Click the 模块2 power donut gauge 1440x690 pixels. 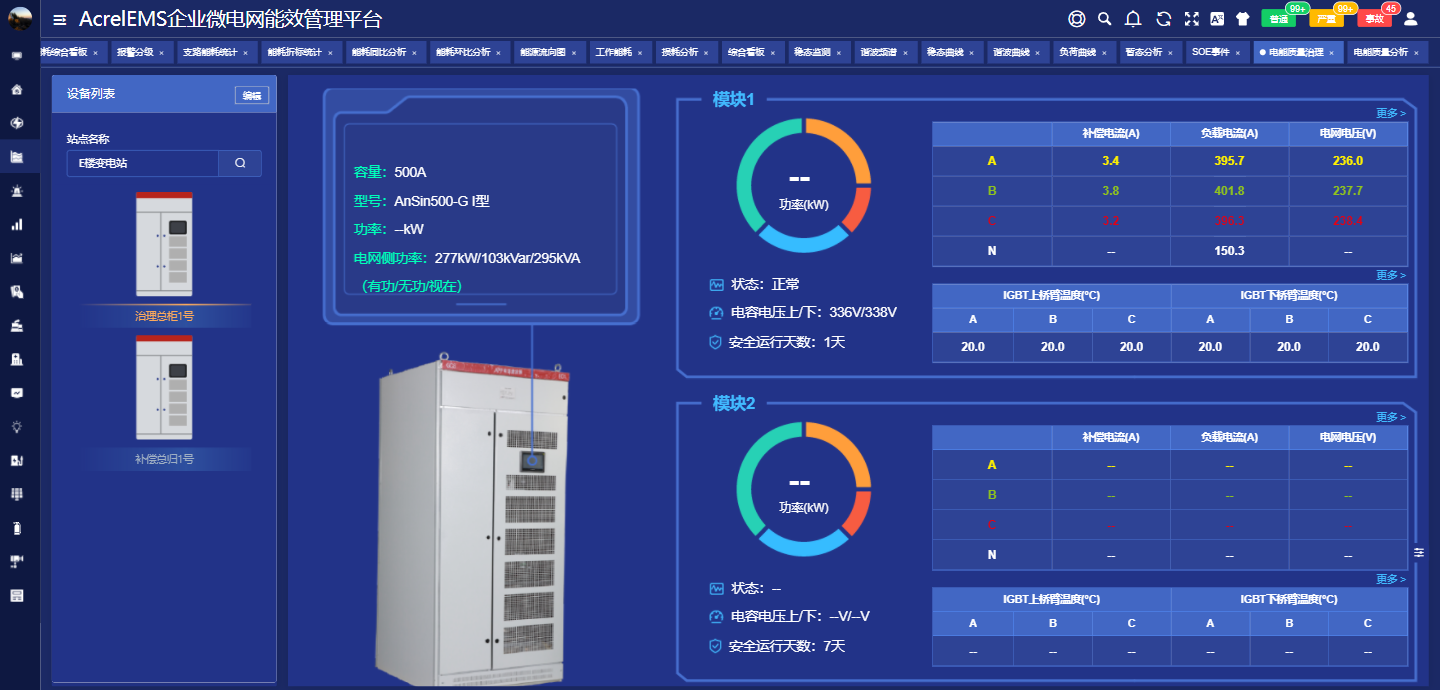point(804,489)
